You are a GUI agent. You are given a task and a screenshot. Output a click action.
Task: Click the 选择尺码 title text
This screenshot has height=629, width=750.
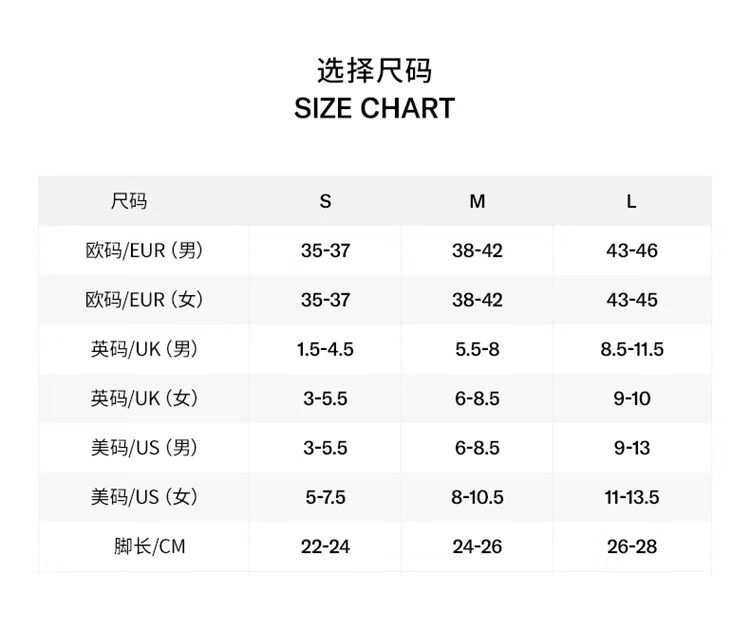374,71
